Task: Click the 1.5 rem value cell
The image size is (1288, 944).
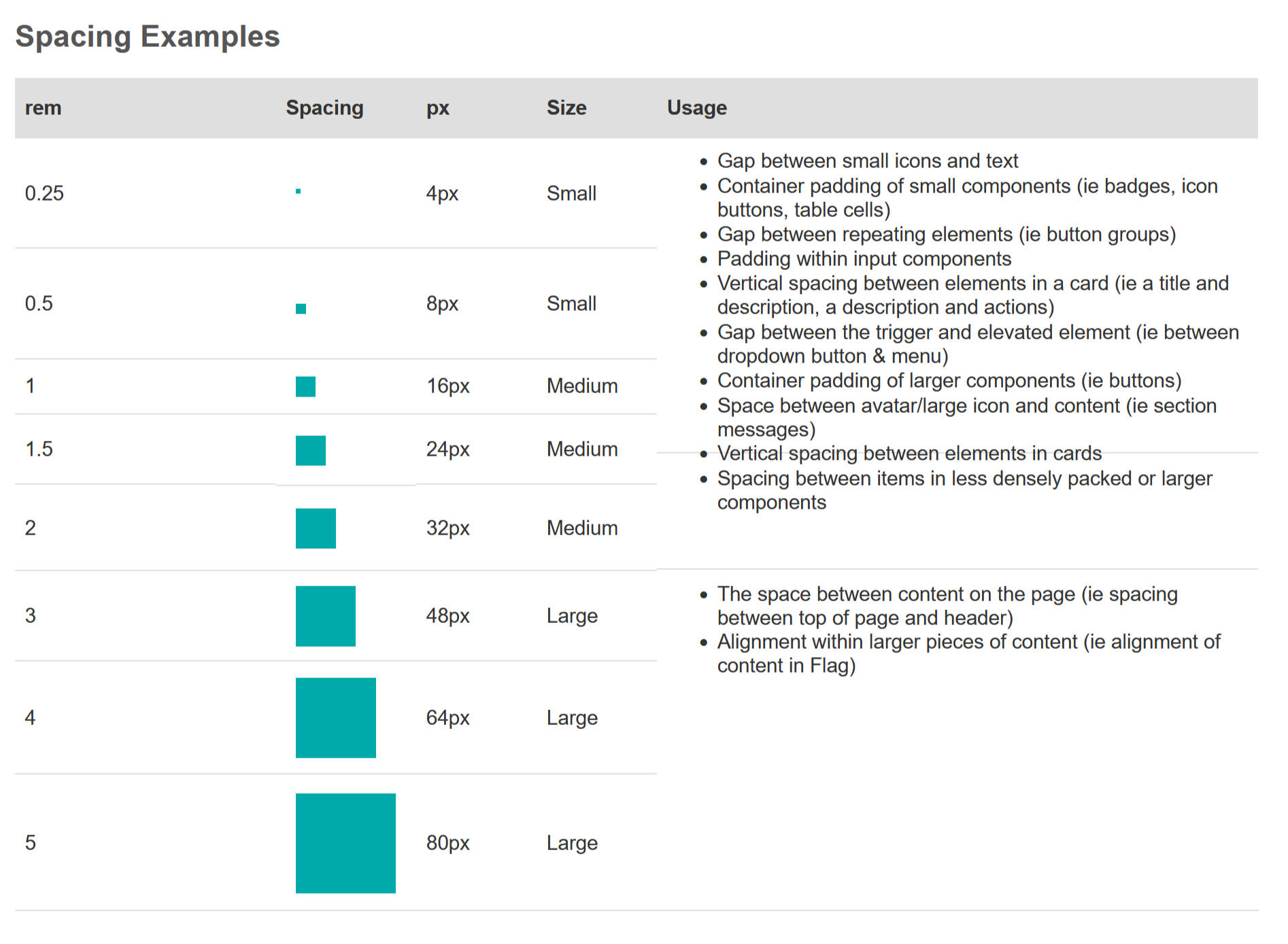Action: [39, 449]
